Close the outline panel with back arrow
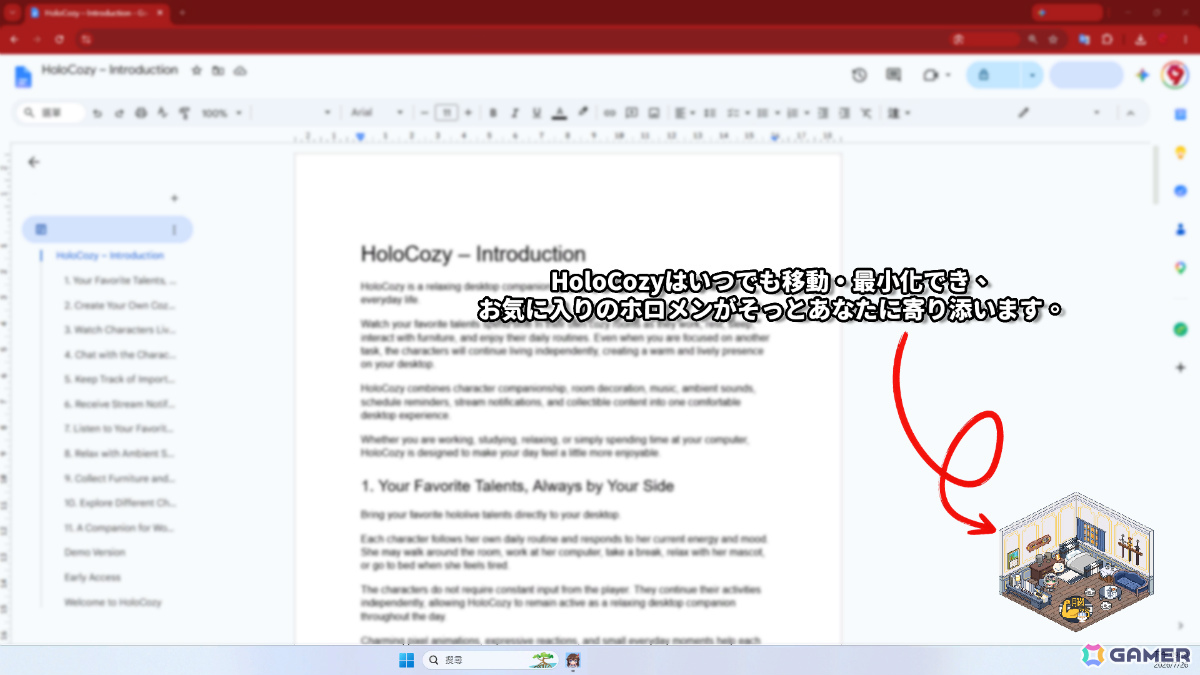The width and height of the screenshot is (1200, 675). [34, 162]
